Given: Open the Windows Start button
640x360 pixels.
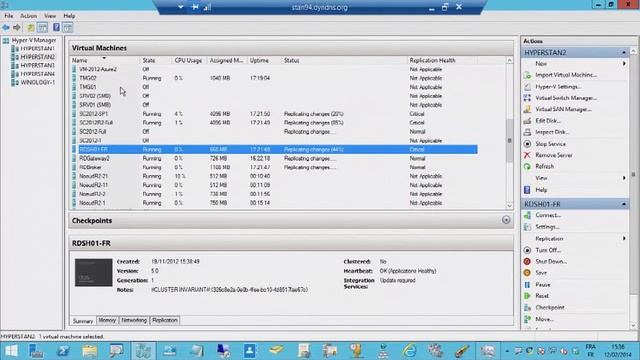Looking at the screenshot, I should point(11,351).
